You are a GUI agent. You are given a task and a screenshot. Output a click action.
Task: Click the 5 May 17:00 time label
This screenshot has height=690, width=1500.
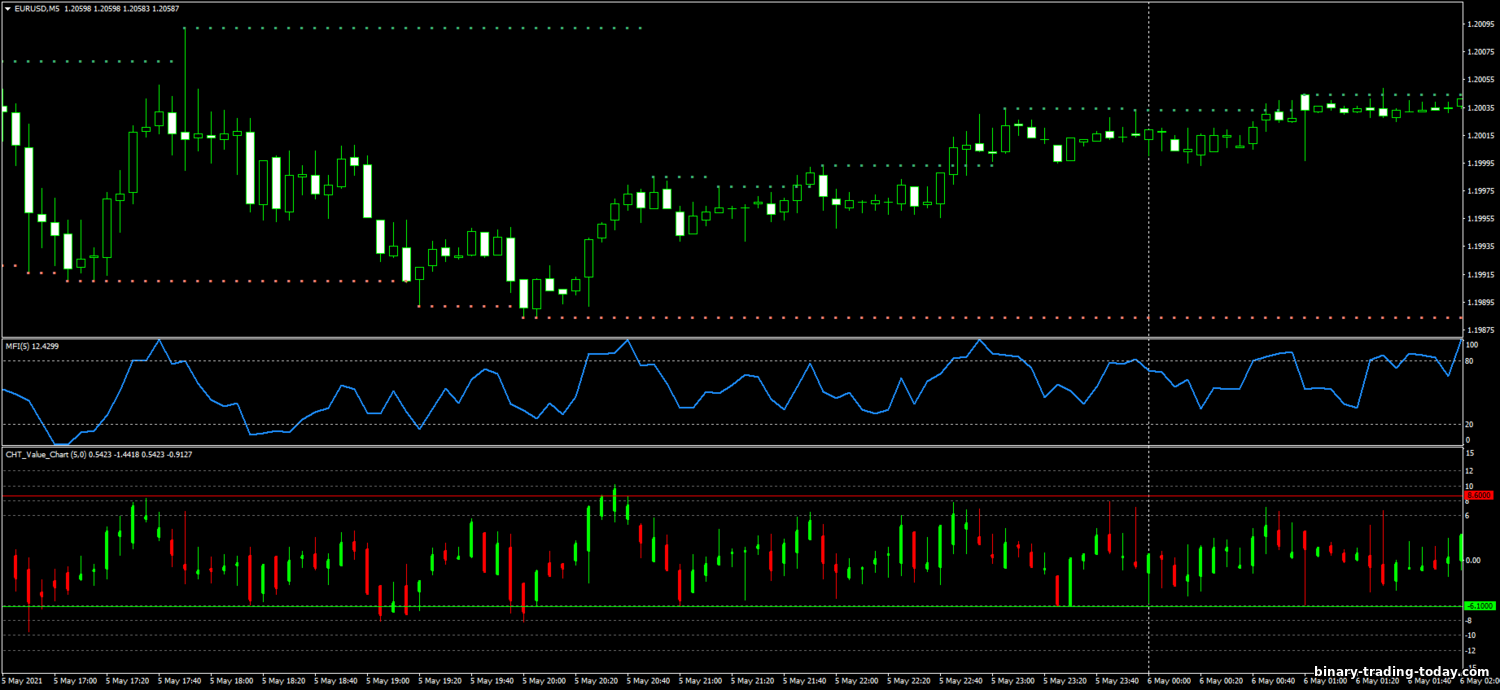[x=76, y=681]
